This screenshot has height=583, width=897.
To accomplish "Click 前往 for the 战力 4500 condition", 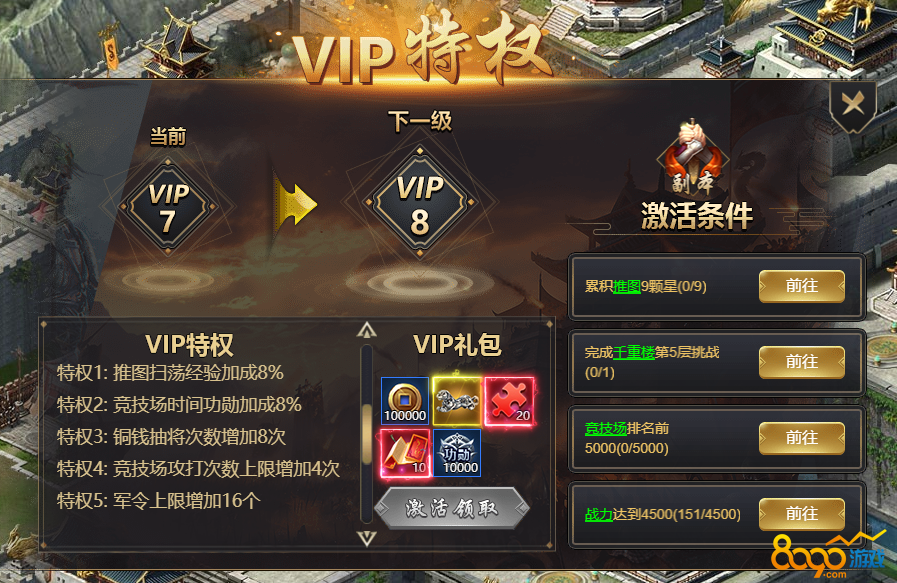I will [801, 514].
